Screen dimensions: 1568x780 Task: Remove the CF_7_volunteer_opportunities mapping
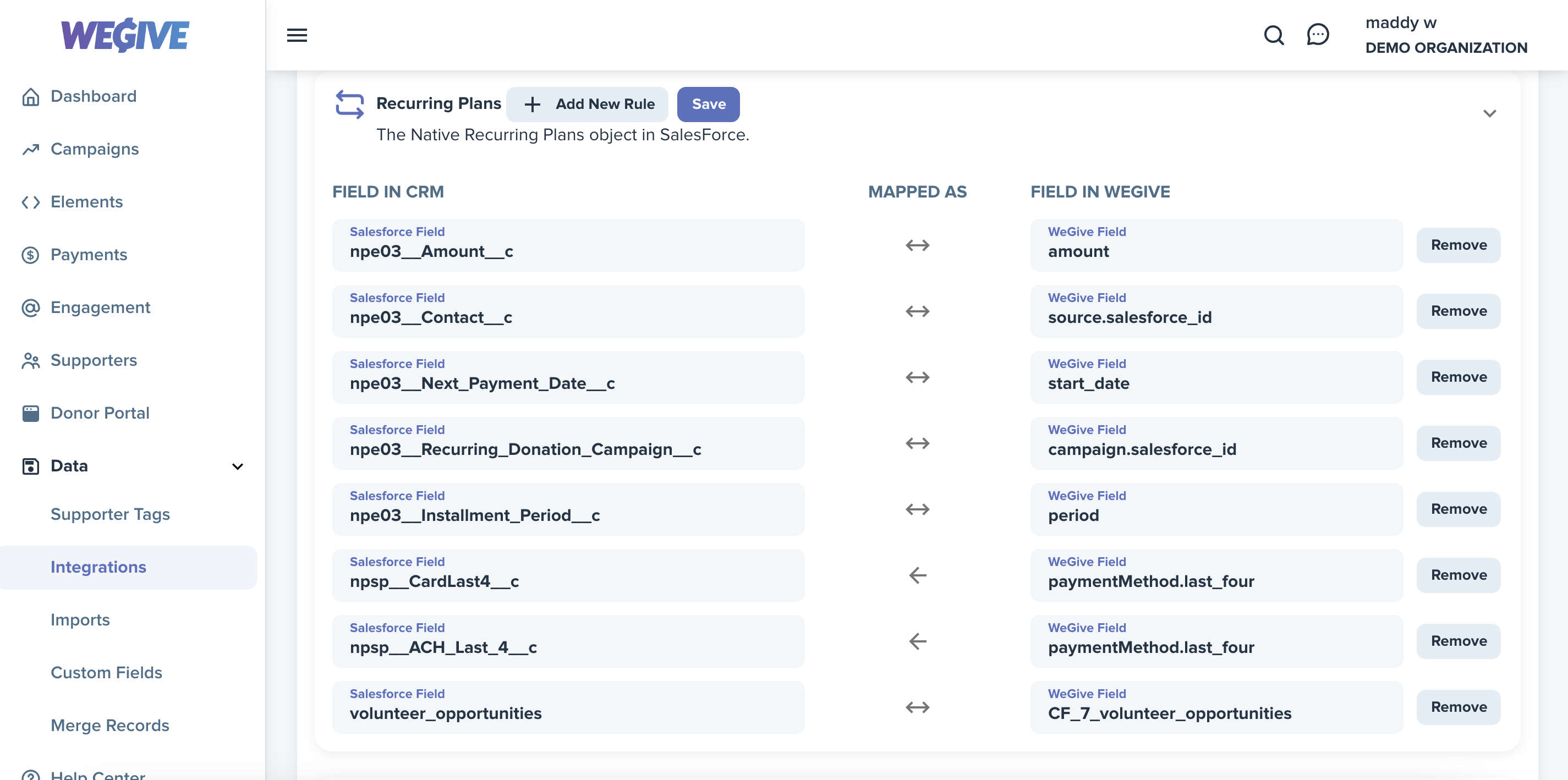(x=1459, y=707)
